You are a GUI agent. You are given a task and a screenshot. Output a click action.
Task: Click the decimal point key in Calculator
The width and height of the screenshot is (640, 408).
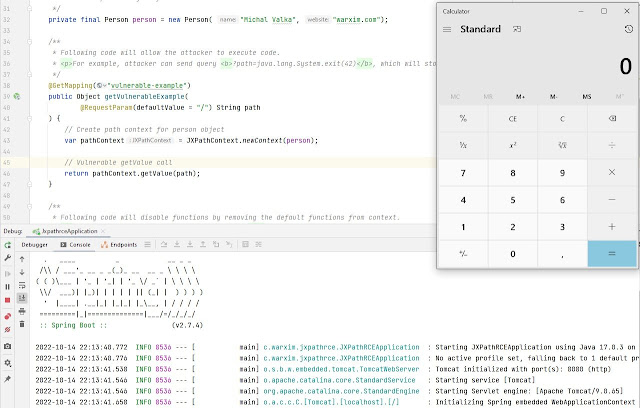click(x=562, y=254)
